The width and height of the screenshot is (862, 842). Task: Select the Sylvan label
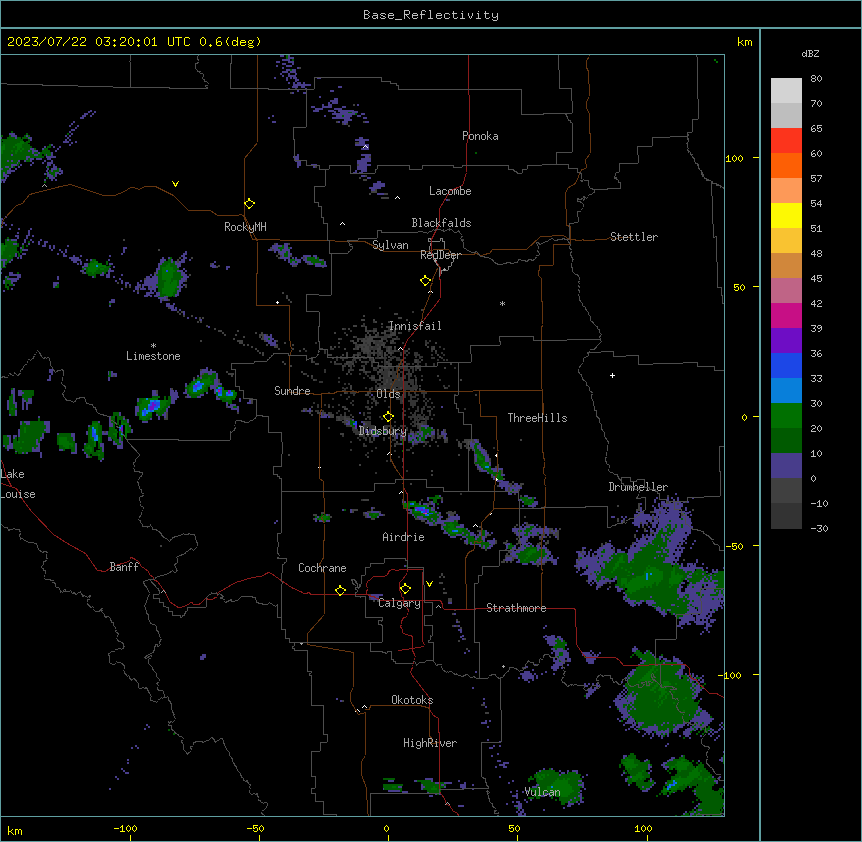[390, 245]
